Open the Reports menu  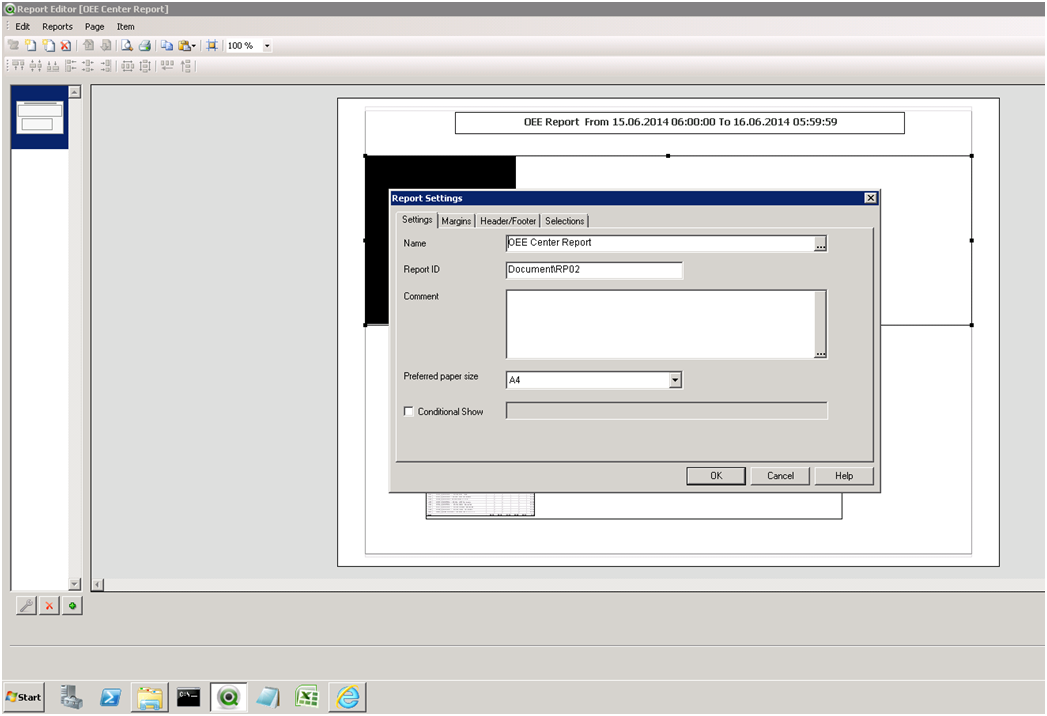pos(57,27)
